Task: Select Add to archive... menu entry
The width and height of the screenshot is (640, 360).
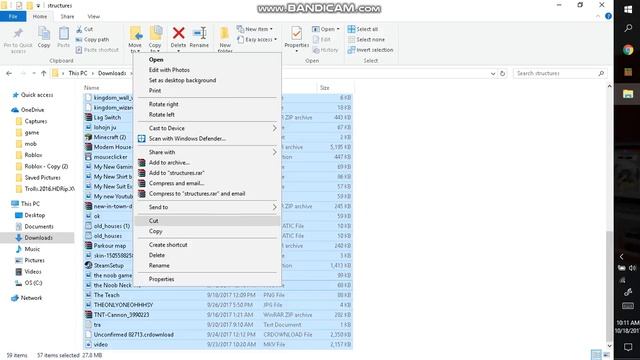Action: point(208,163)
